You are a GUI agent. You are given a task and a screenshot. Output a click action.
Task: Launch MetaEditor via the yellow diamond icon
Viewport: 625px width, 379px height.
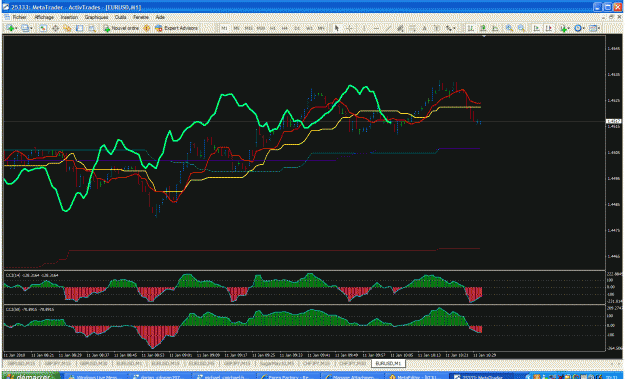147,28
